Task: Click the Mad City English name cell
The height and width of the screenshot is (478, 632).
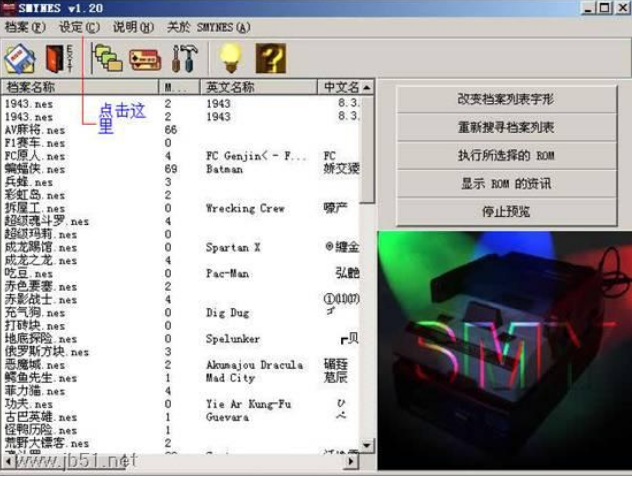Action: click(x=231, y=378)
